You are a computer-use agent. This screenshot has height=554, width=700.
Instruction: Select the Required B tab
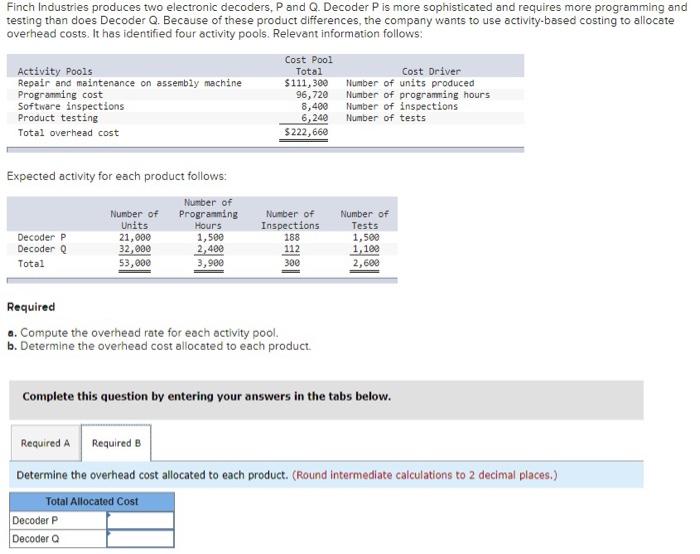click(116, 443)
